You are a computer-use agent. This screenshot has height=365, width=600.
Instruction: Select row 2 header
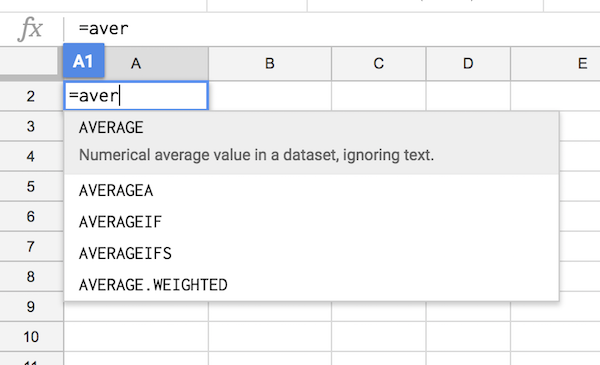(31, 96)
